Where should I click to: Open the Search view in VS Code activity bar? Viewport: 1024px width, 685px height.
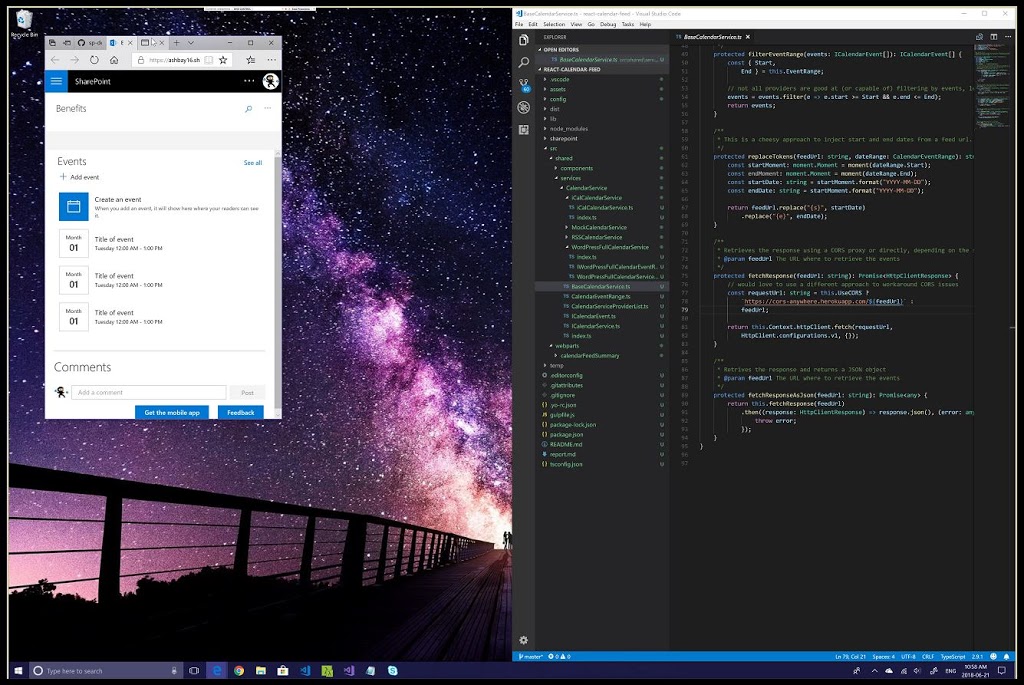[524, 63]
